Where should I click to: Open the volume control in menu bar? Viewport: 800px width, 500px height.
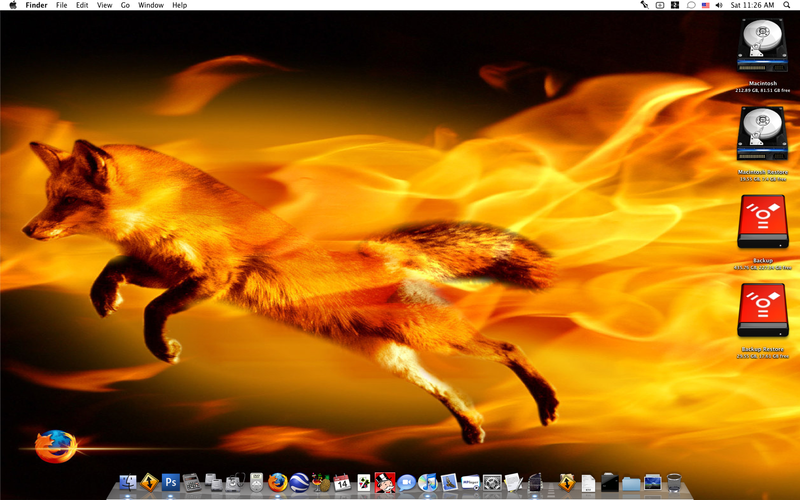(719, 5)
